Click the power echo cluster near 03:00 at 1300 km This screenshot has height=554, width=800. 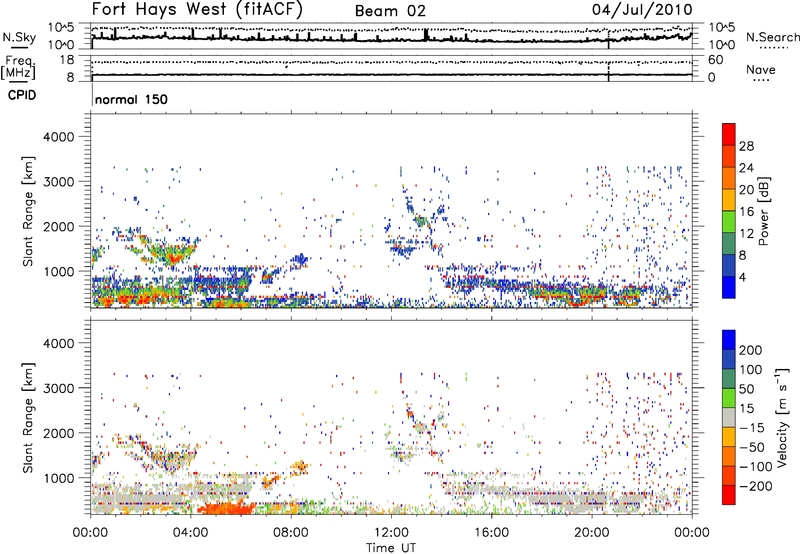[x=173, y=254]
